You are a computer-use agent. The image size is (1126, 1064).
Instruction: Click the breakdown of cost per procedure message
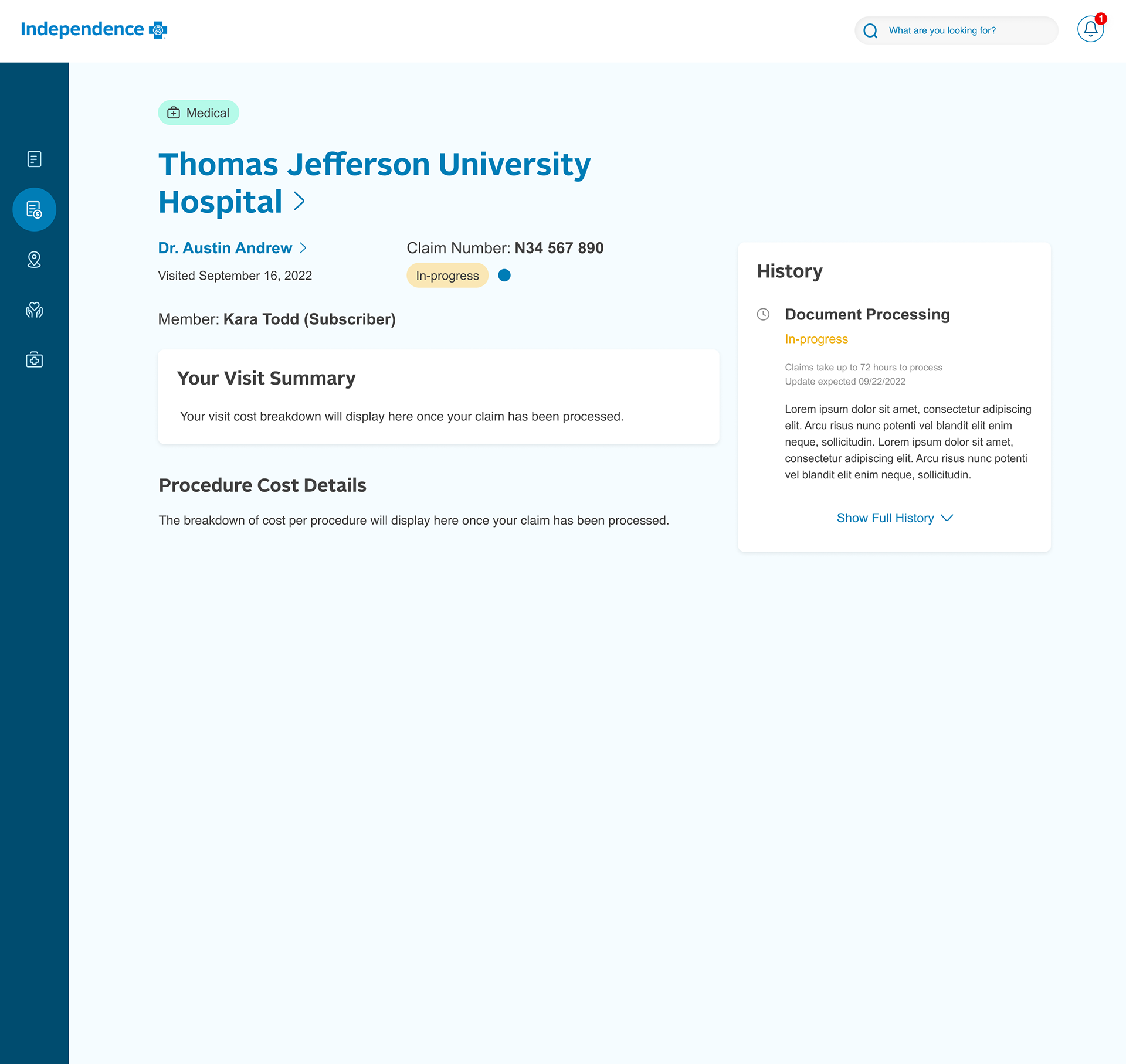pyautogui.click(x=413, y=521)
